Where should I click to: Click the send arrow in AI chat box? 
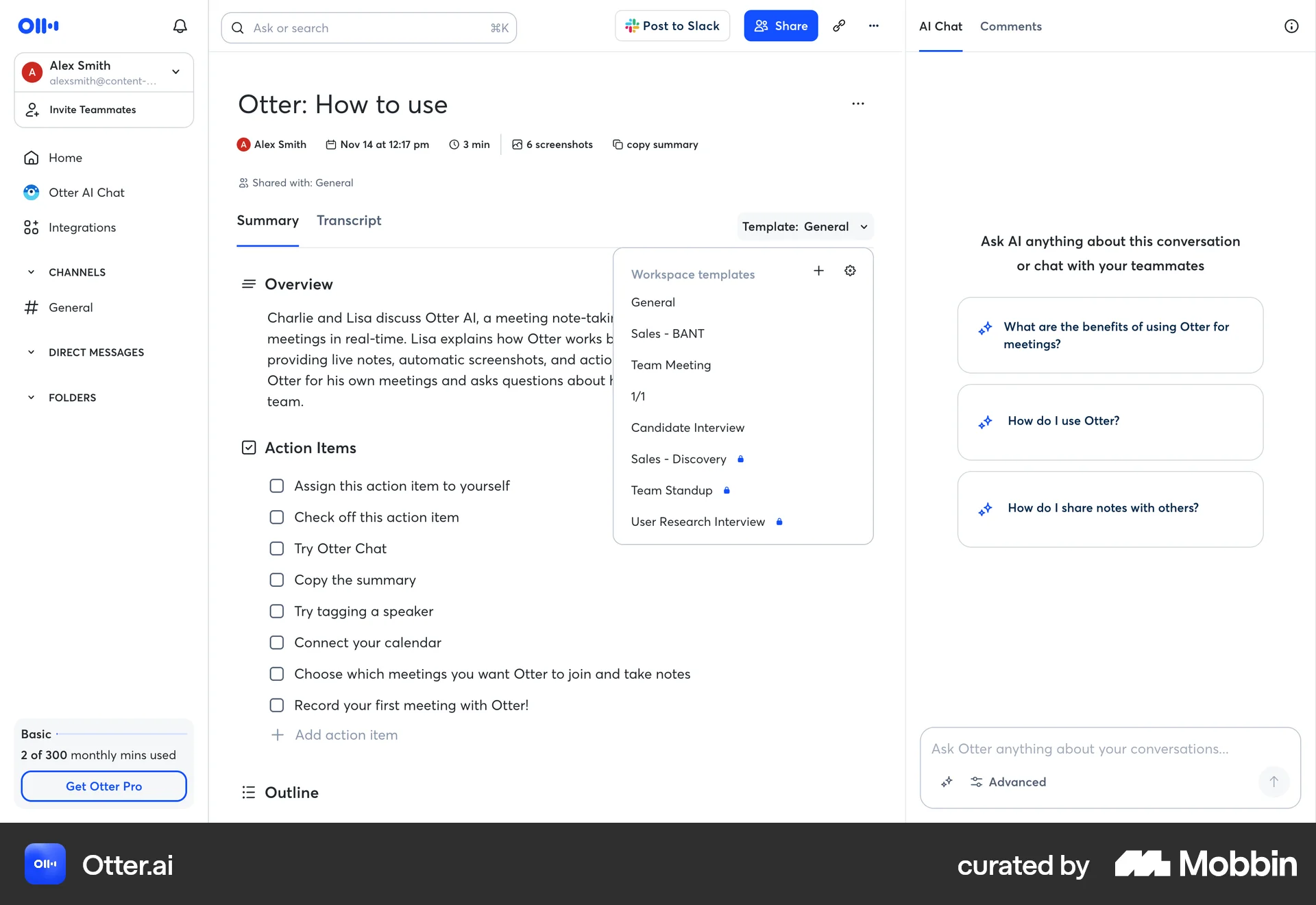pos(1274,782)
